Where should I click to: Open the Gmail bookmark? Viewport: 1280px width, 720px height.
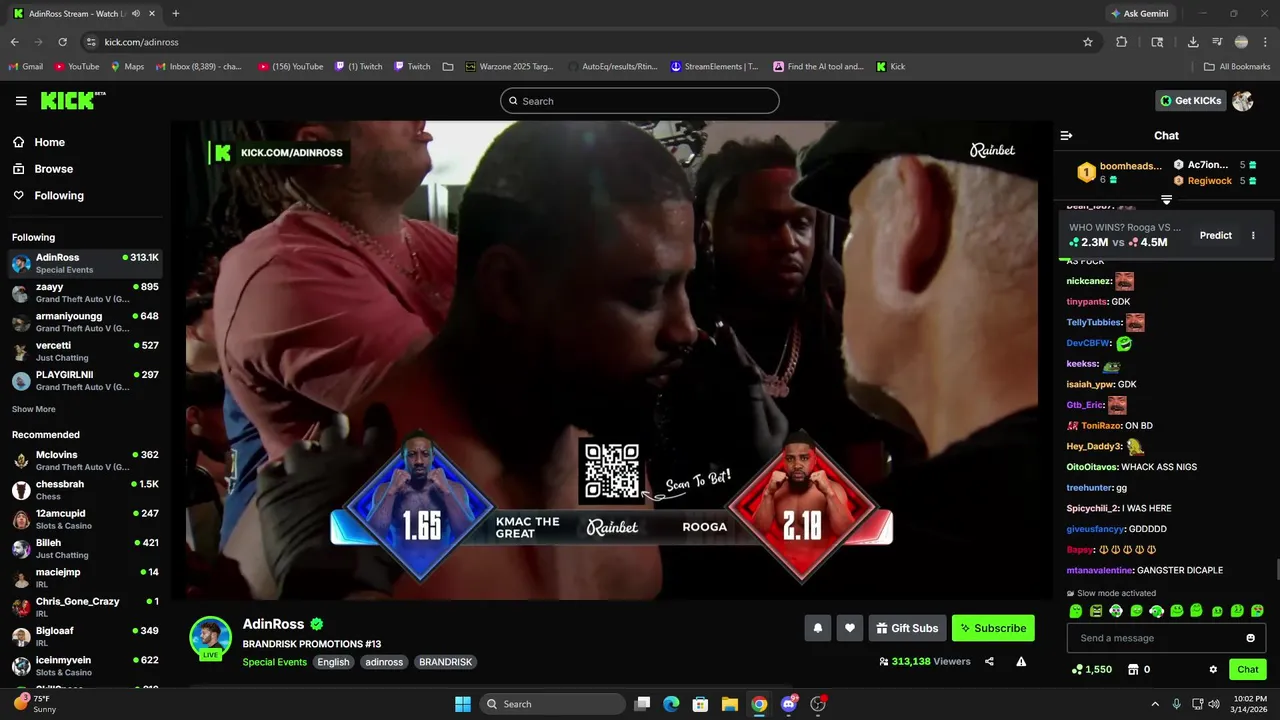point(25,67)
